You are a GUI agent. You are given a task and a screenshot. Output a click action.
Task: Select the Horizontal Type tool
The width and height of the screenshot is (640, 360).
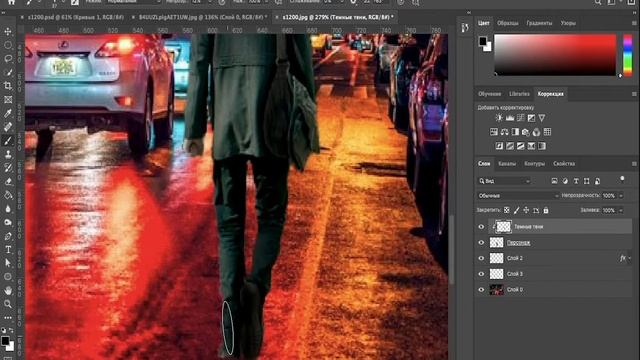click(x=8, y=249)
